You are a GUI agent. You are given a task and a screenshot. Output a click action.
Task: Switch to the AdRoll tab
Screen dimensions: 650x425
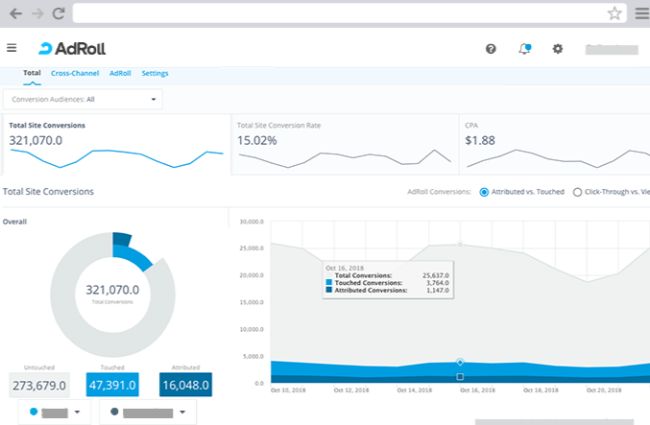click(x=120, y=73)
